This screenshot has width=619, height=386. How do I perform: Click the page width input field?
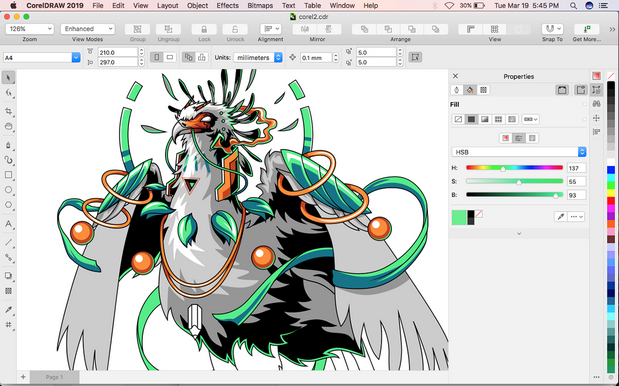[x=118, y=52]
